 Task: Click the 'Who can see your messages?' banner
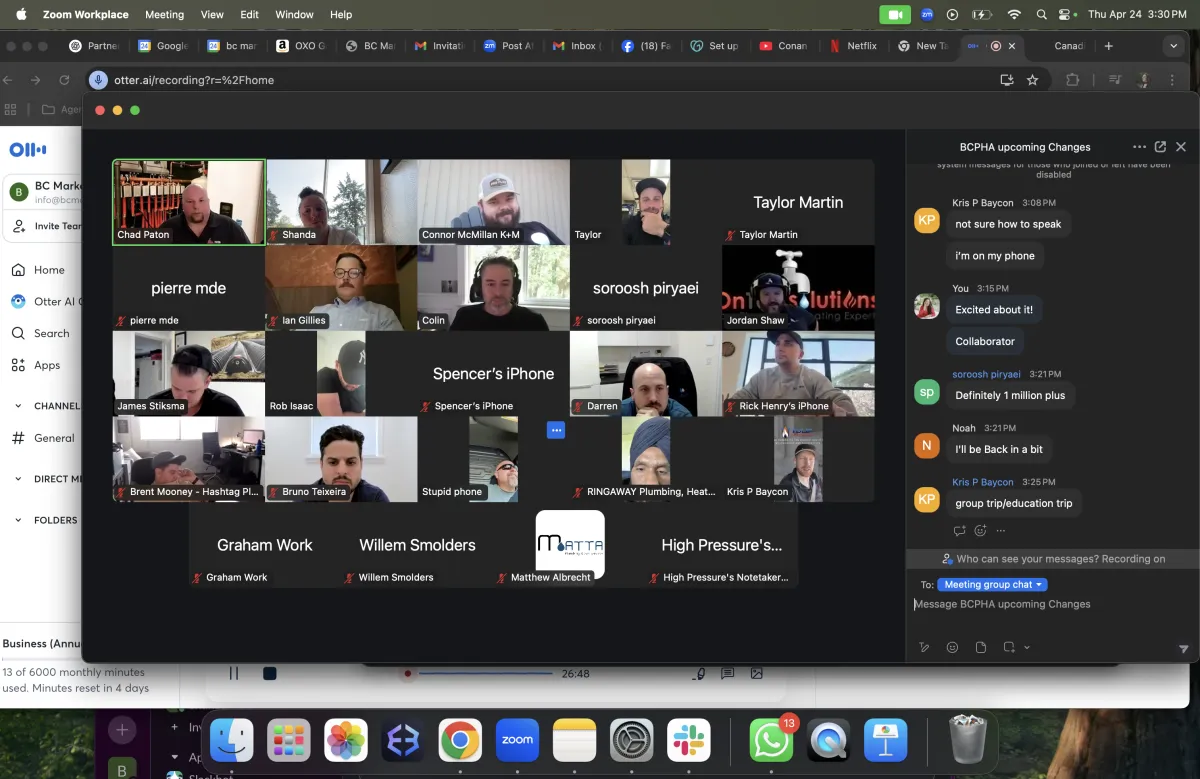point(1050,558)
